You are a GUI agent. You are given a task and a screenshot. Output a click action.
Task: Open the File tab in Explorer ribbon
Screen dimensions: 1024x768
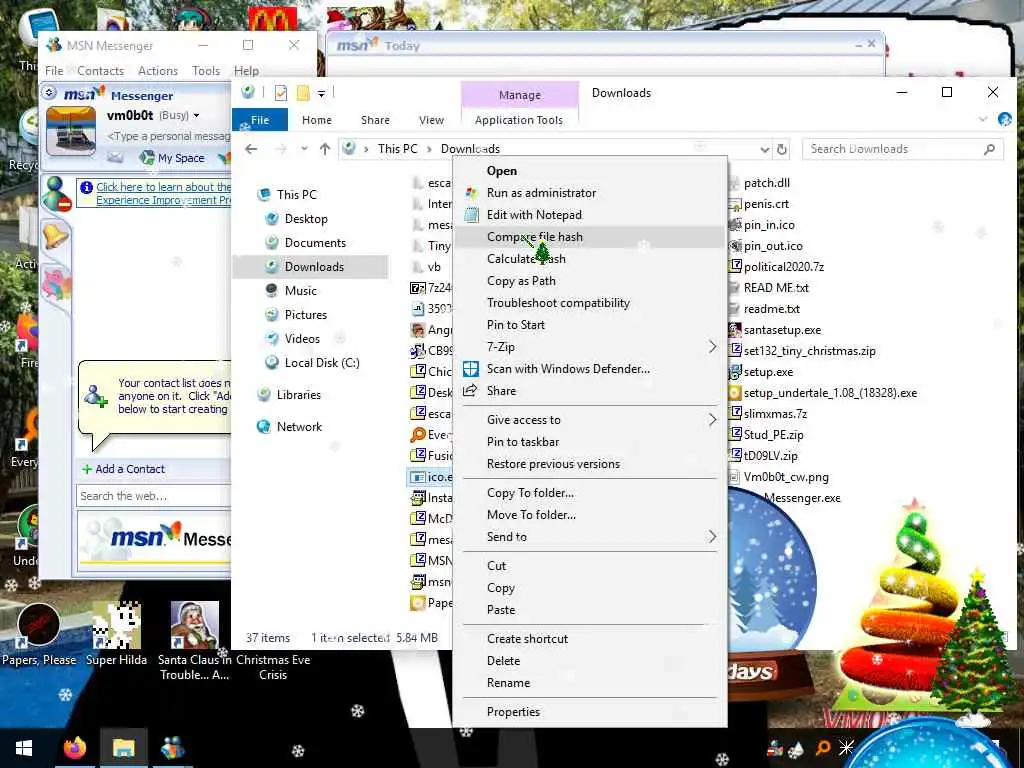[260, 120]
